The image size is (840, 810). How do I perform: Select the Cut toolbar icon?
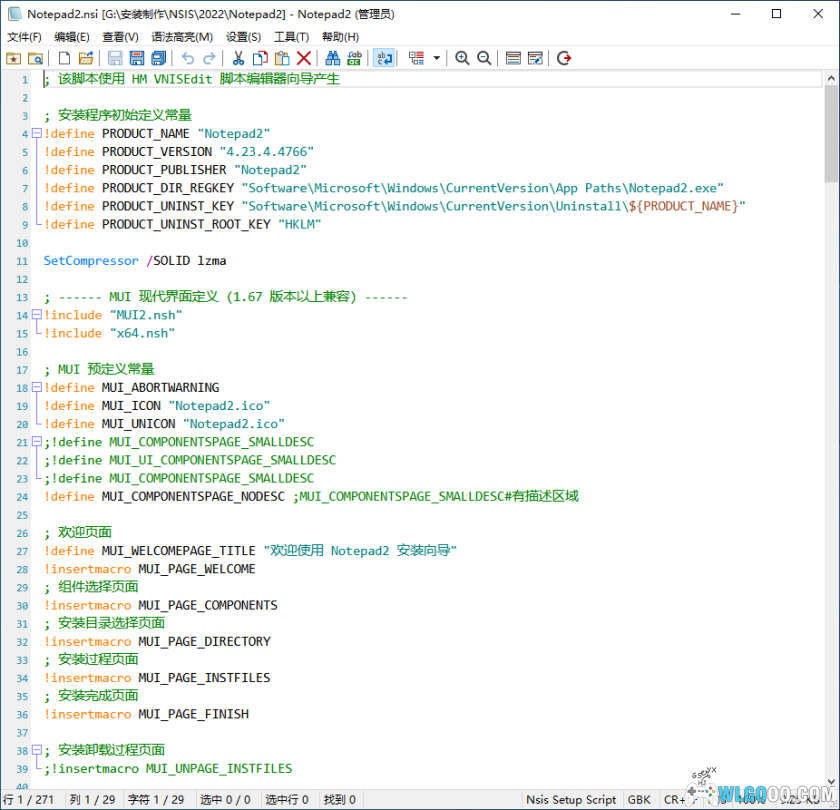240,58
